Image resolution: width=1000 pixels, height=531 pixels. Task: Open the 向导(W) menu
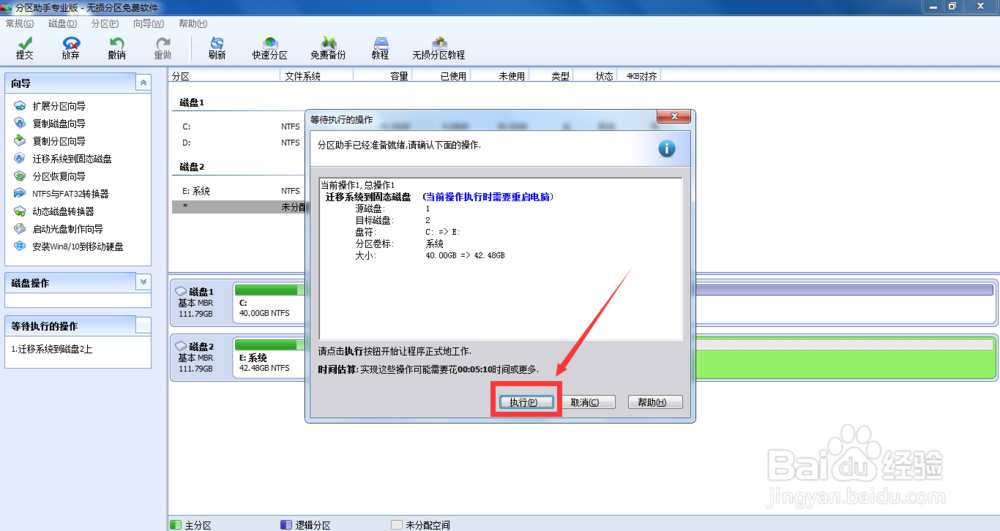click(148, 24)
